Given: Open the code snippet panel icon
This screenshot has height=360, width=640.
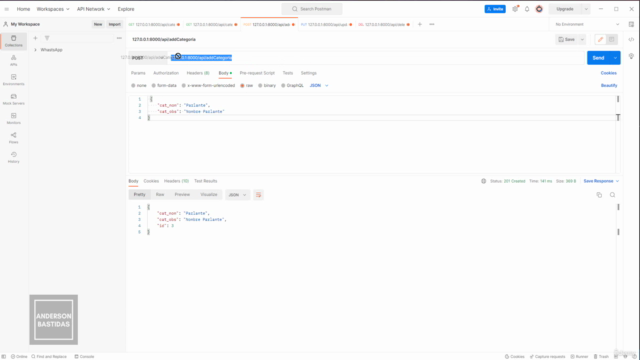Looking at the screenshot, I should pos(631,40).
